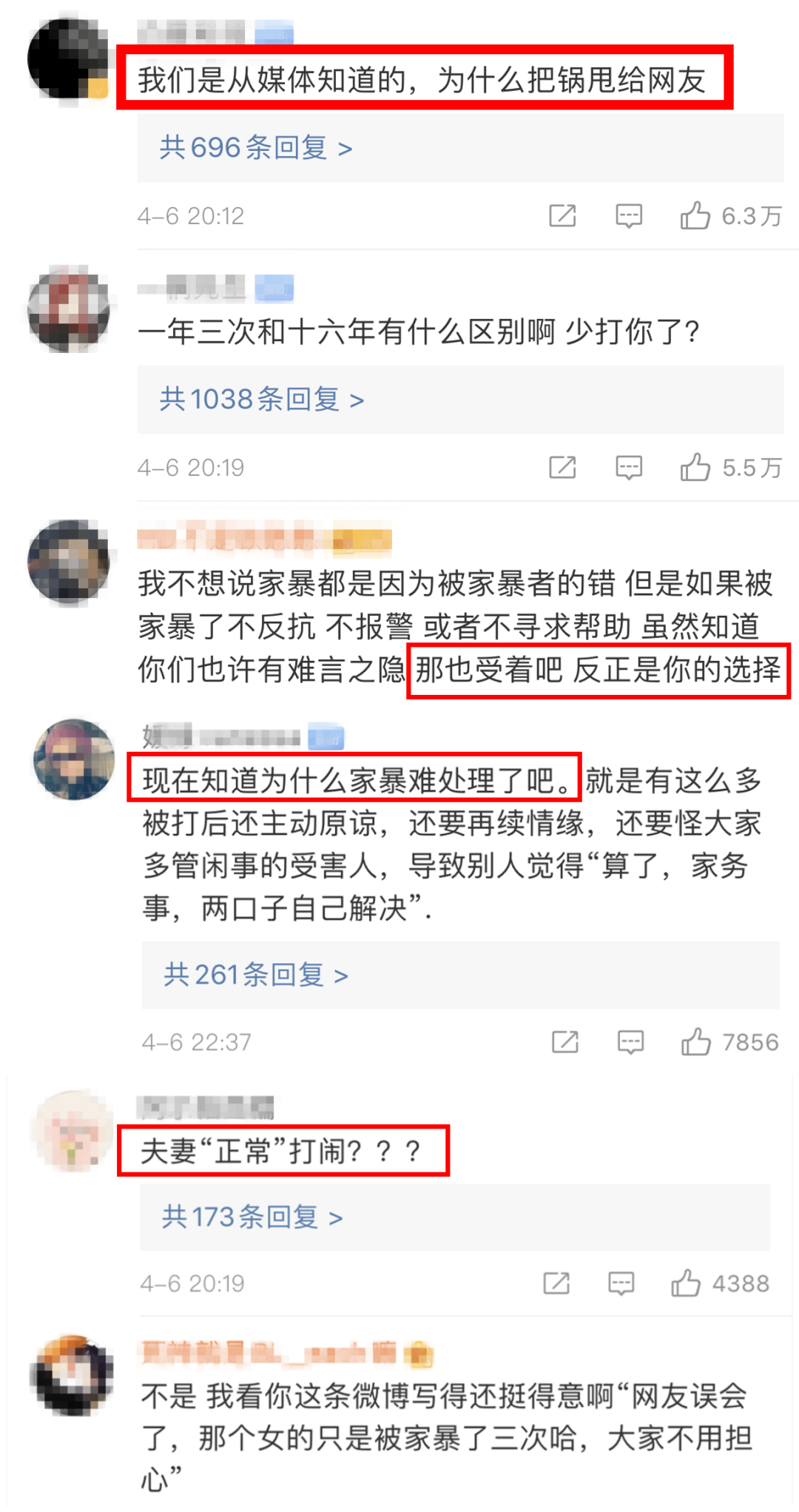799x1512 pixels.
Task: Open comment text 夫妻“正常”打闹？？？
Action: click(281, 1151)
